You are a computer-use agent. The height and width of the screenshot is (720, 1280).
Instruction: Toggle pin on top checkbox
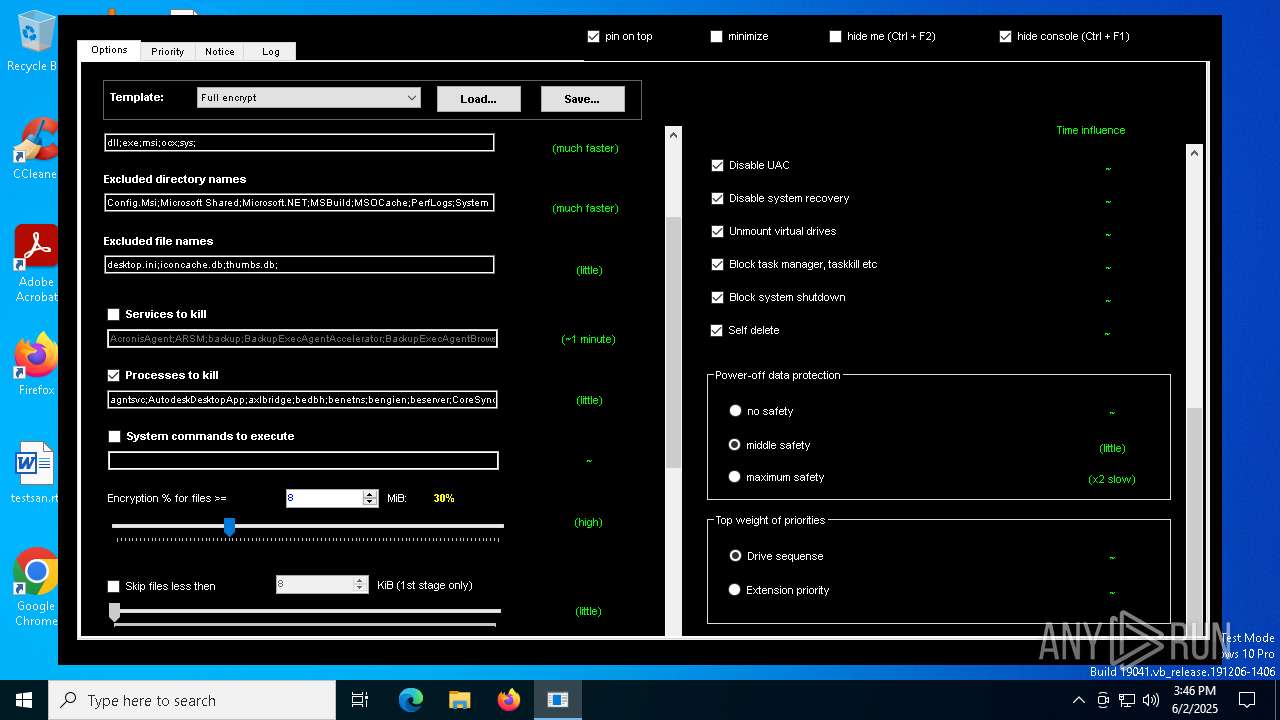point(594,36)
